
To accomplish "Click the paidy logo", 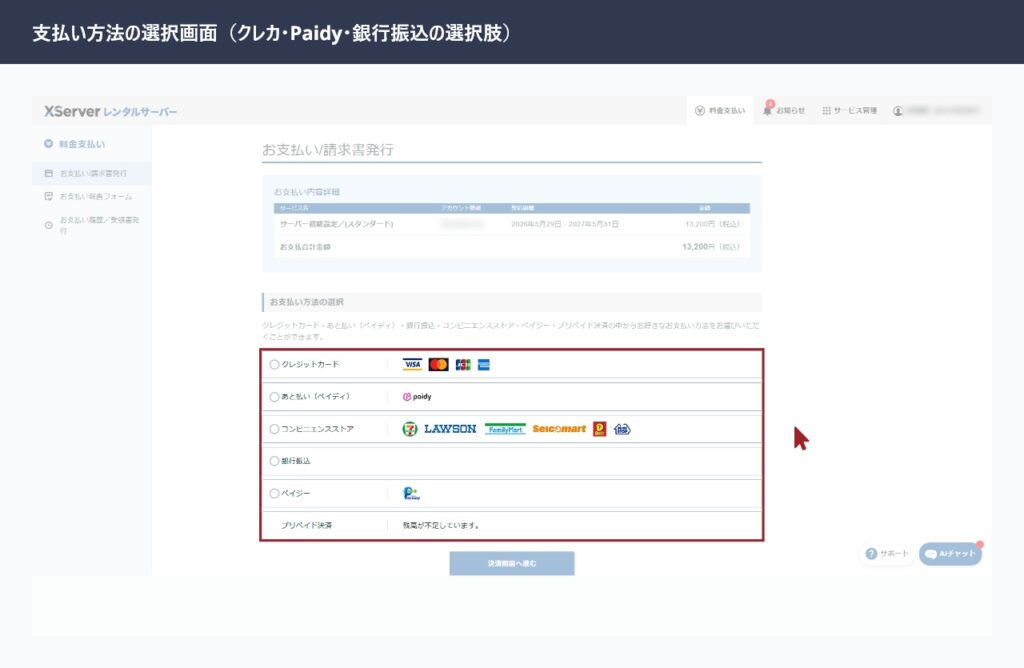I will pyautogui.click(x=417, y=396).
